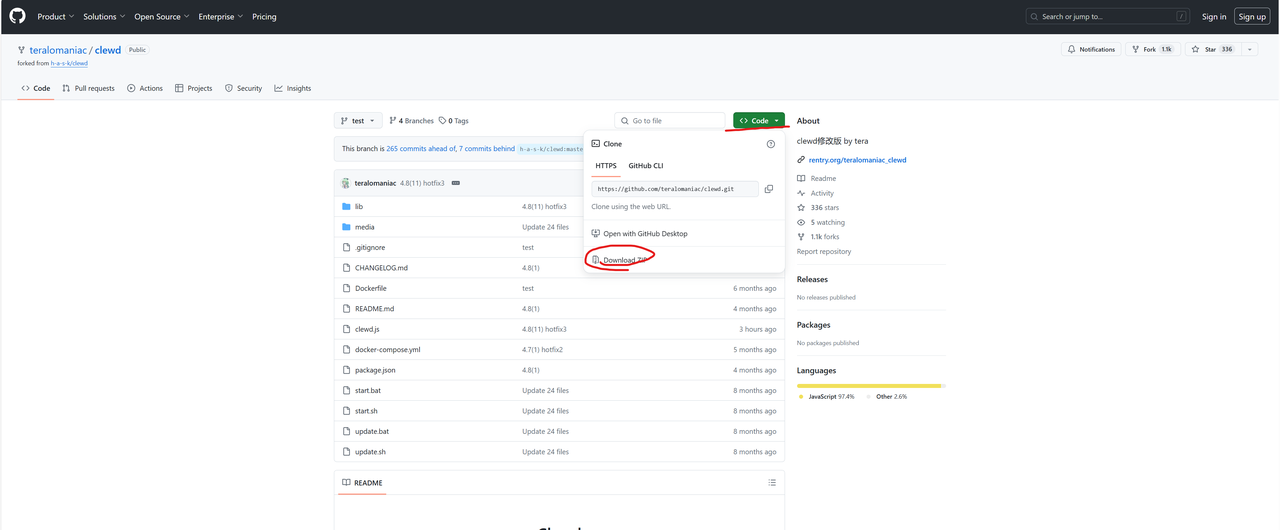Viewport: 1280px width, 530px height.
Task: Open the Dockerfile entry
Action: click(370, 288)
